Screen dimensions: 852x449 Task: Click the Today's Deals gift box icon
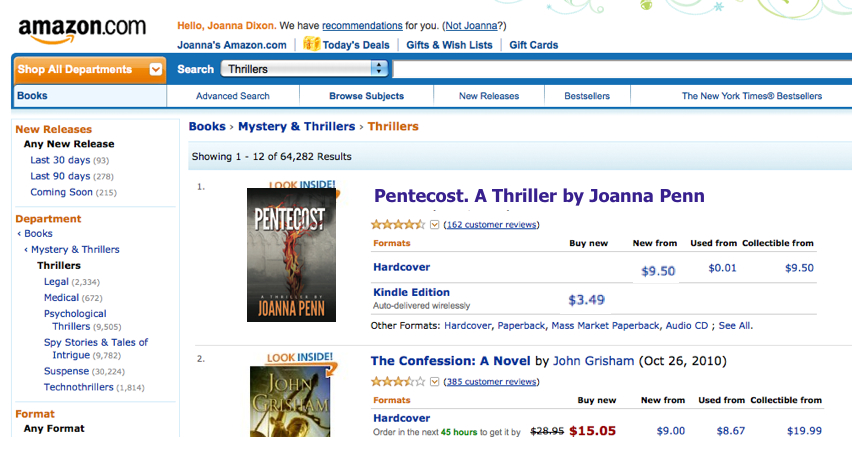click(x=311, y=44)
